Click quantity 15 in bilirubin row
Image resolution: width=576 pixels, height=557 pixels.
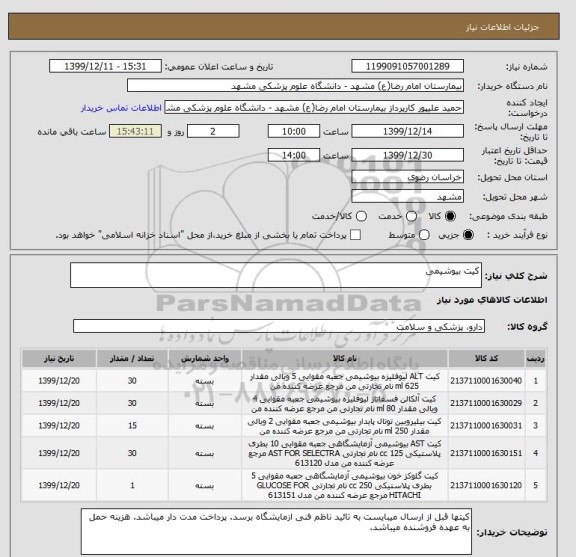tap(132, 426)
